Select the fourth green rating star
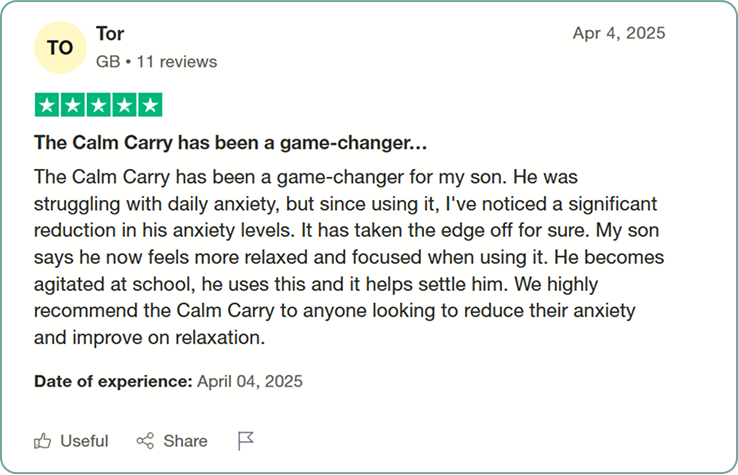The image size is (738, 475). 124,105
